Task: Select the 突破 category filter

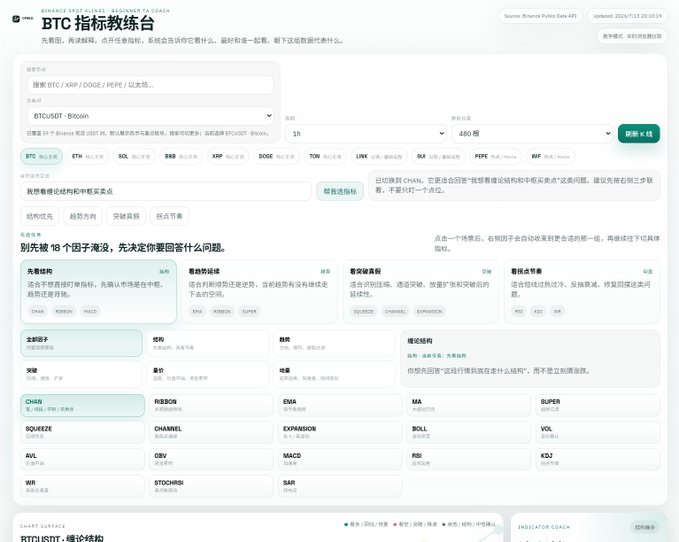Action: (x=81, y=374)
